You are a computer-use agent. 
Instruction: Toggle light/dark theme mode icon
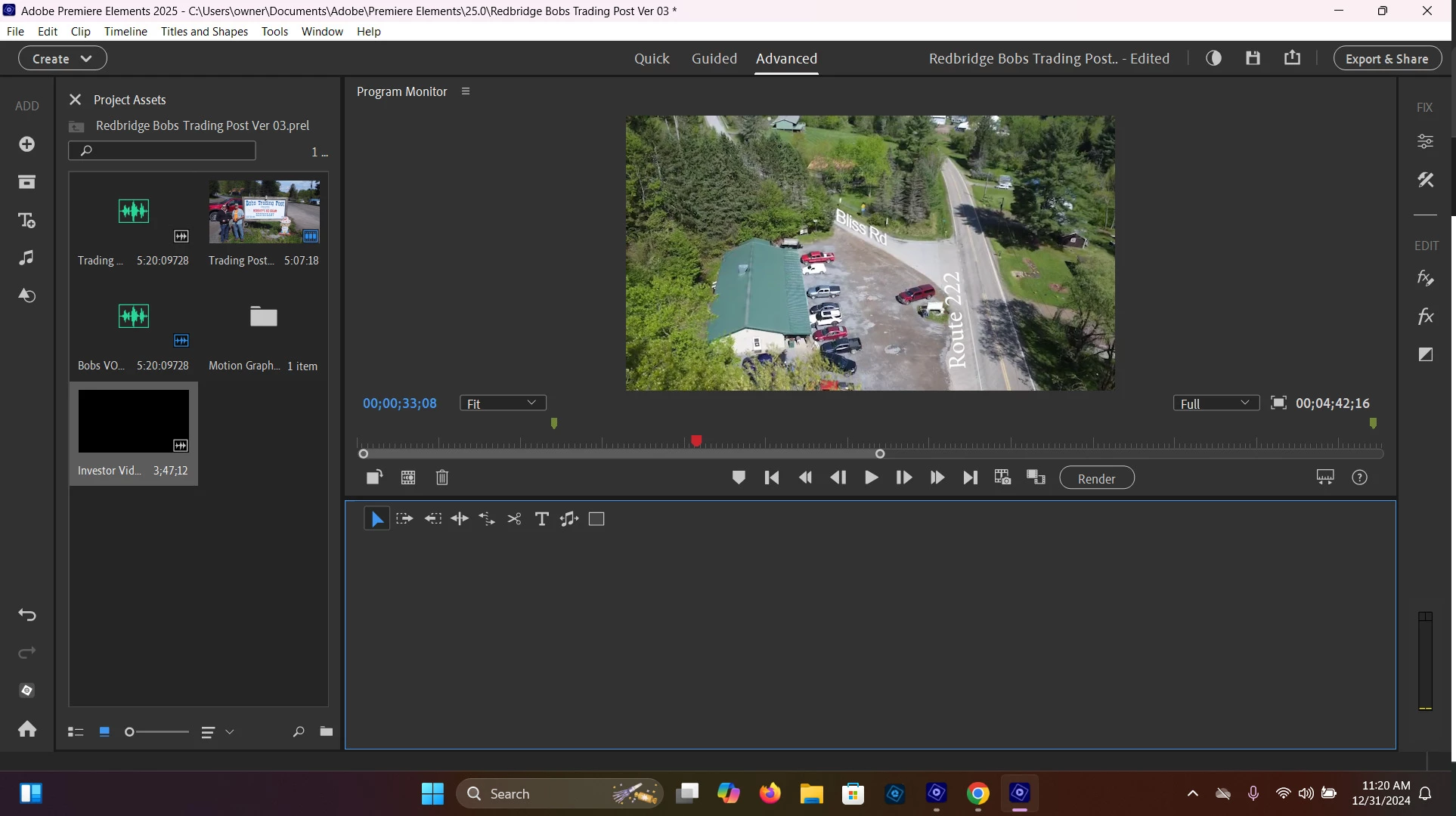(x=1213, y=58)
